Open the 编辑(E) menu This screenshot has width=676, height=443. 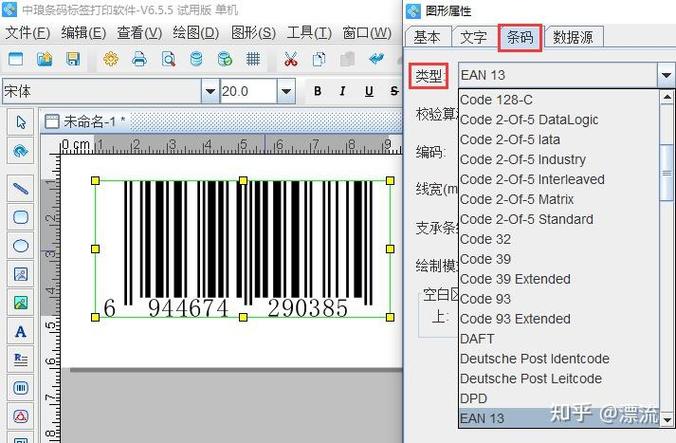(83, 33)
